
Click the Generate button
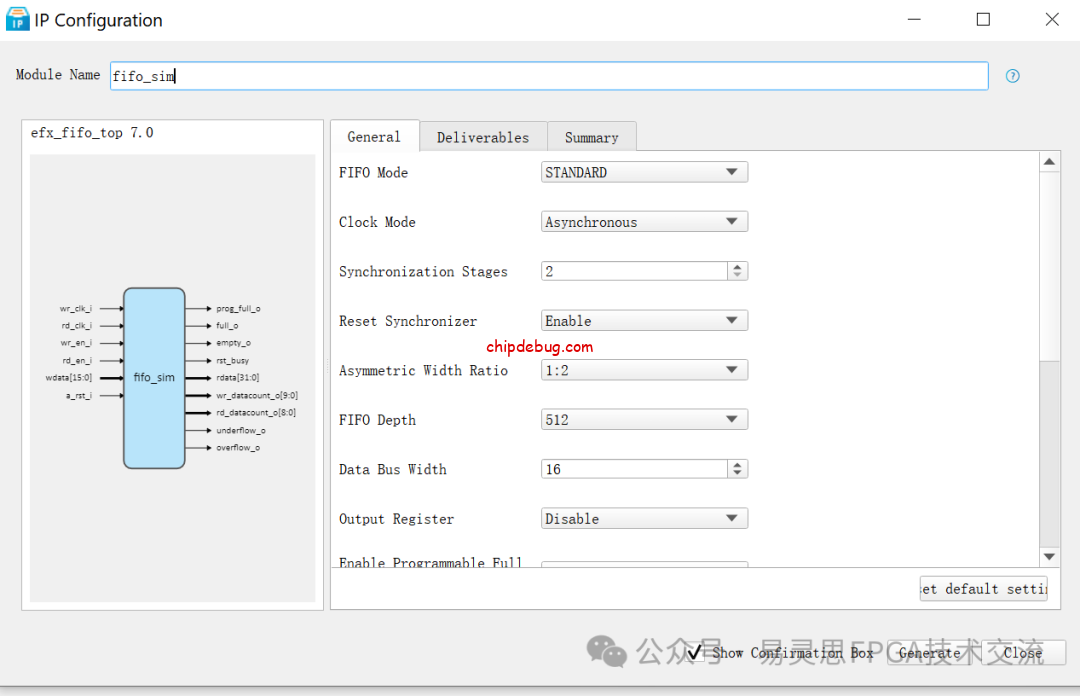(x=929, y=652)
